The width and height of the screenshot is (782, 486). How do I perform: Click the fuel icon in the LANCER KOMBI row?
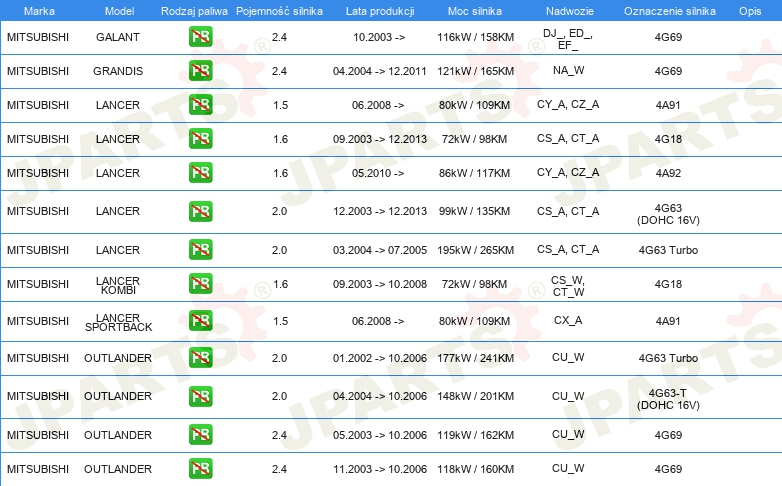[200, 283]
